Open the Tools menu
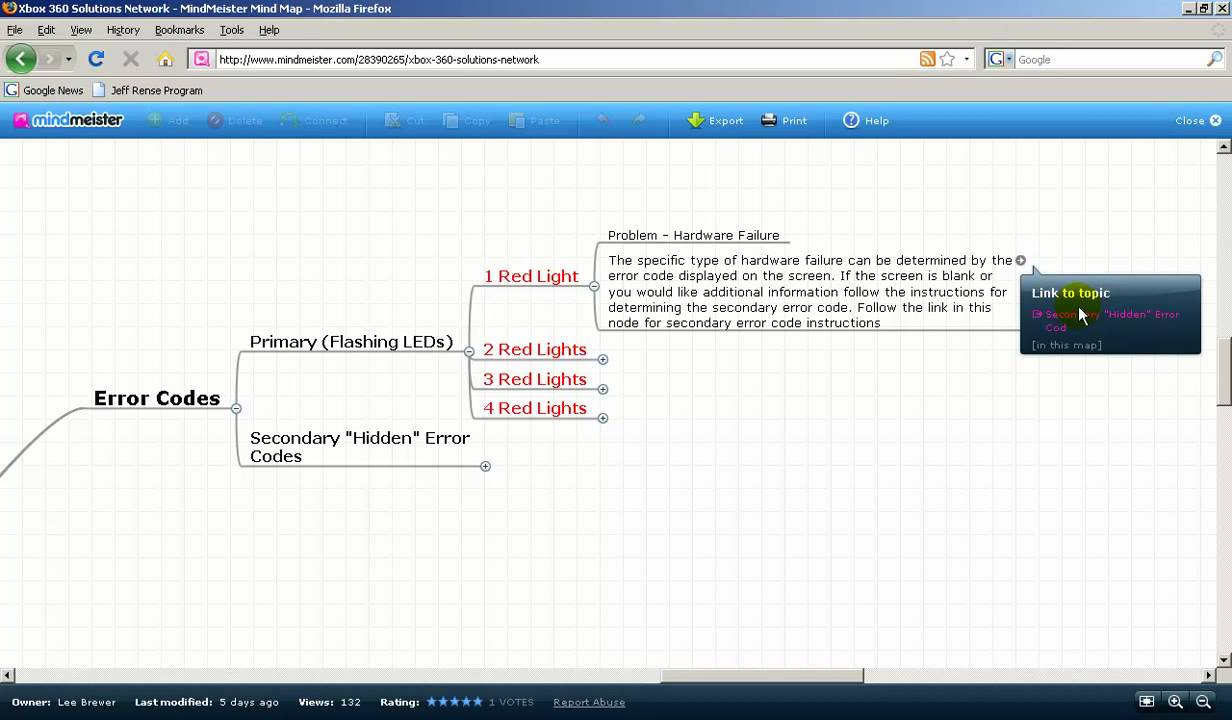1232x720 pixels. [232, 30]
